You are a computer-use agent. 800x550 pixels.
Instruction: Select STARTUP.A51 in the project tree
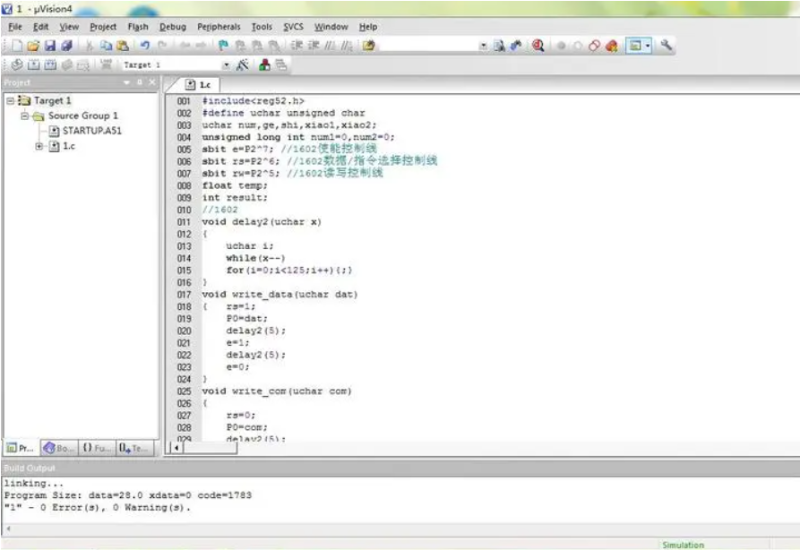(86, 131)
